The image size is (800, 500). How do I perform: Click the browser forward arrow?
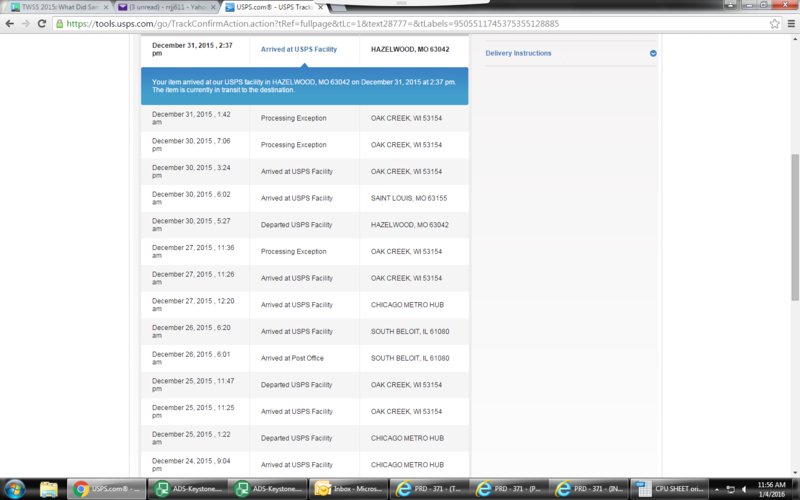26,23
